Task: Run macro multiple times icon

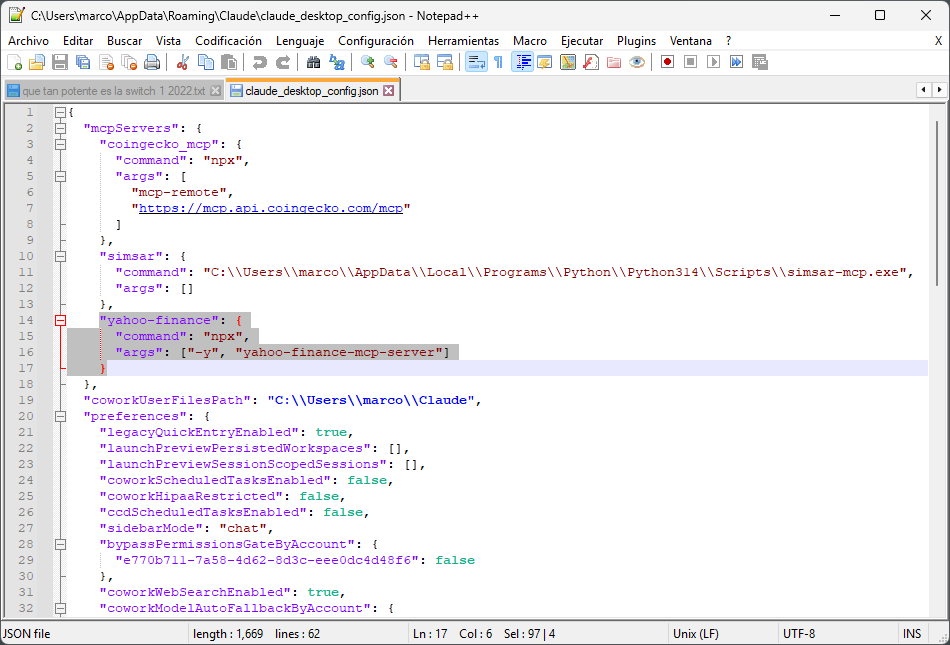Action: [x=736, y=62]
